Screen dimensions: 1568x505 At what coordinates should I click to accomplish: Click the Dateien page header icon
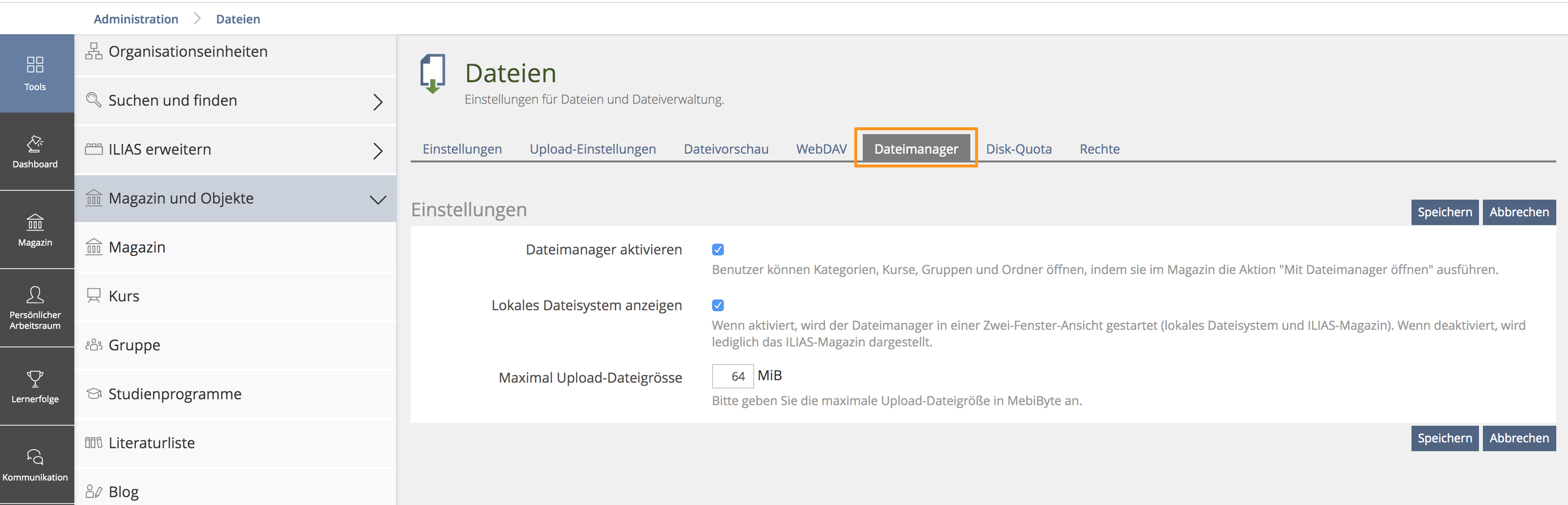click(x=433, y=74)
